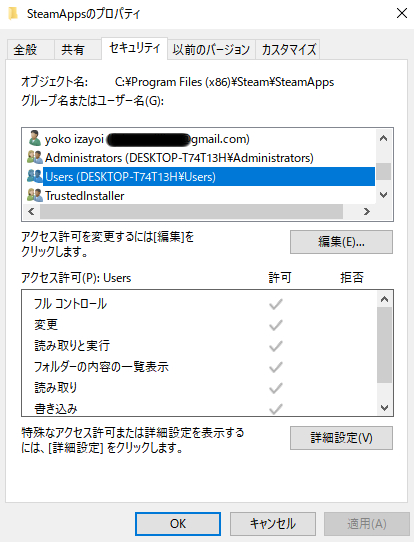Image resolution: width=414 pixels, height=542 pixels.
Task: Click allow checkmark for 書き込み
Action: 276,409
